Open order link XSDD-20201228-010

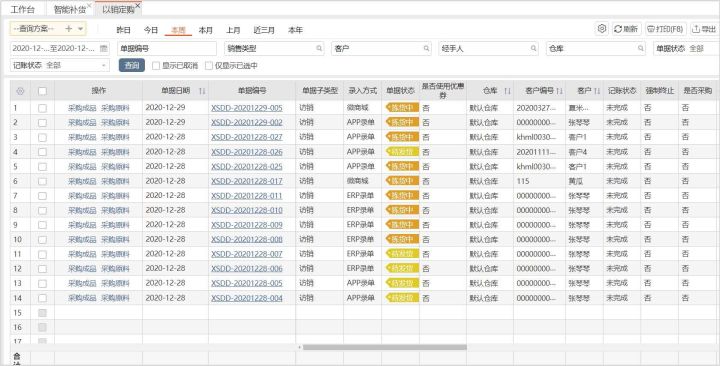[247, 210]
